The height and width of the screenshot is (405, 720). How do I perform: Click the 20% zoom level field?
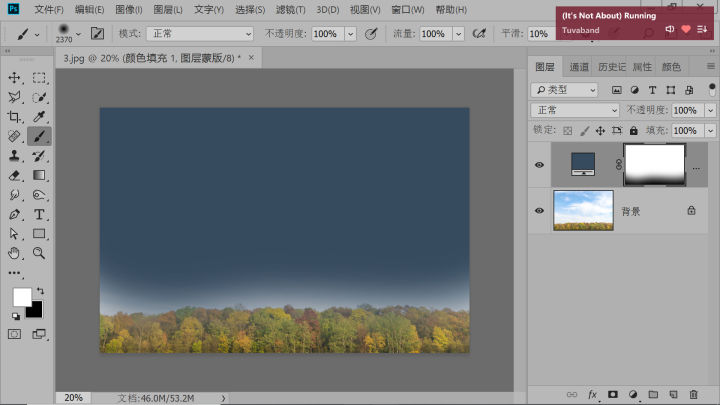point(74,397)
